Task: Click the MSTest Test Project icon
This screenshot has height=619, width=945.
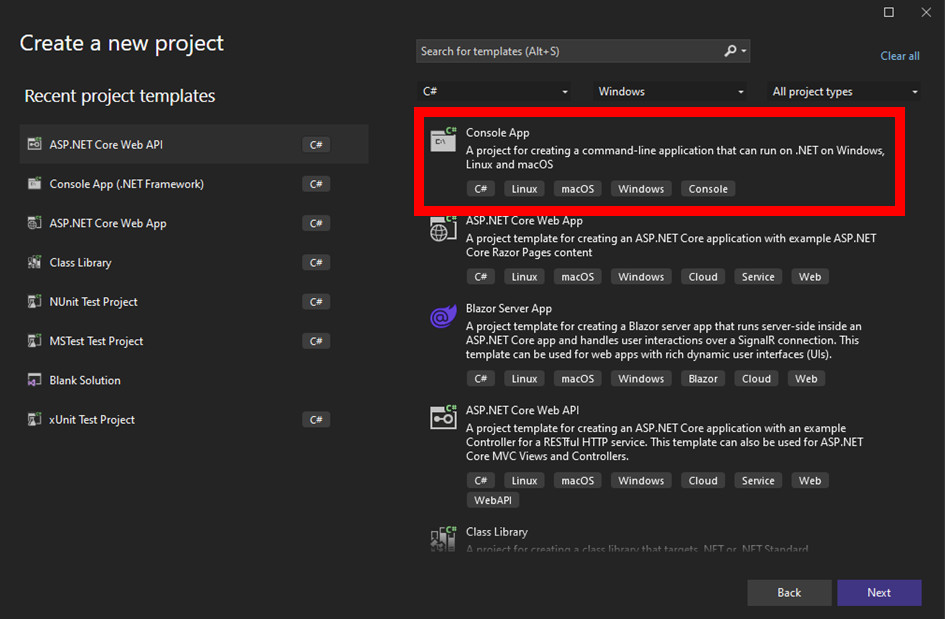Action: [x=34, y=341]
